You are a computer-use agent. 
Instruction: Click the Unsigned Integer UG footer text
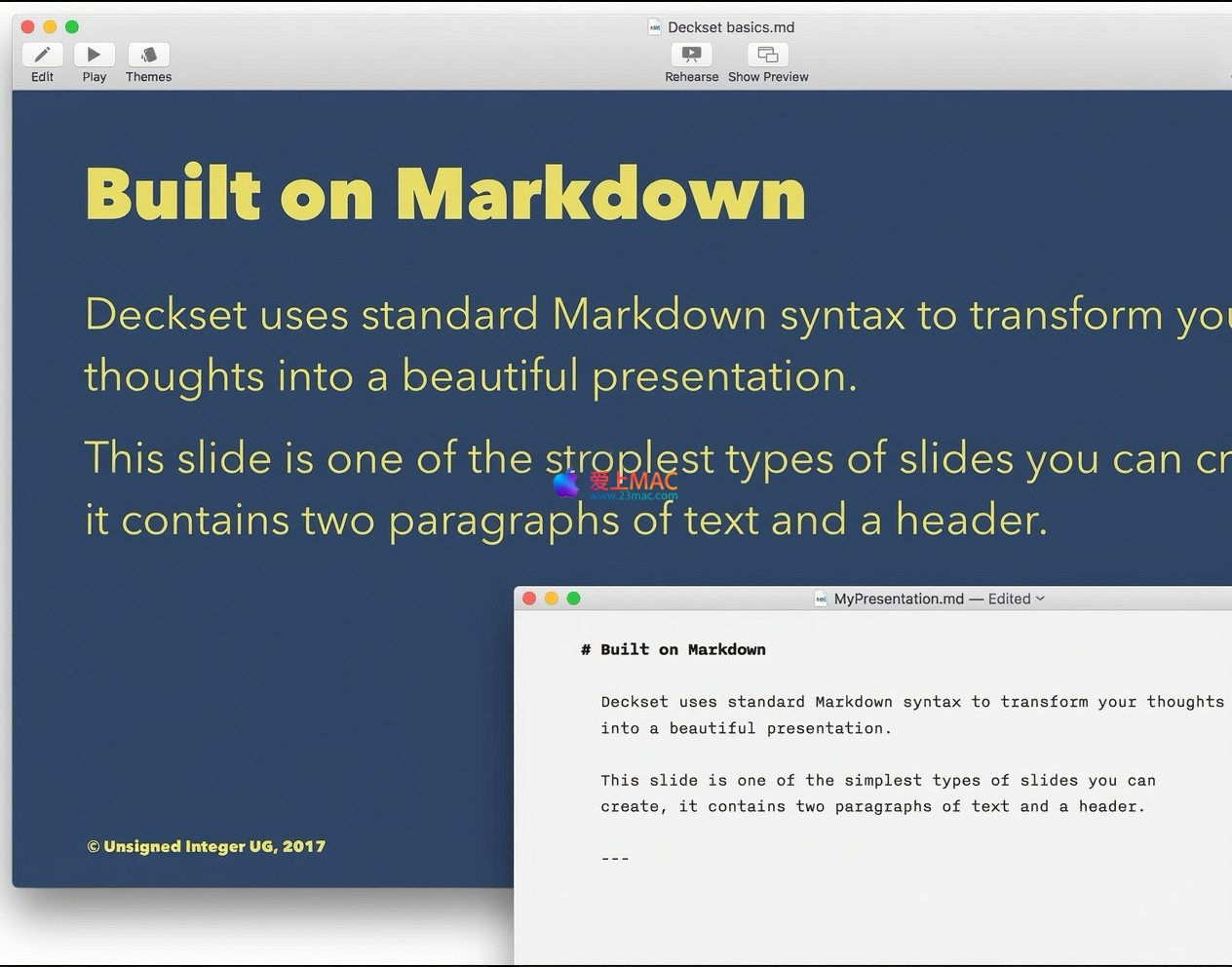(207, 846)
